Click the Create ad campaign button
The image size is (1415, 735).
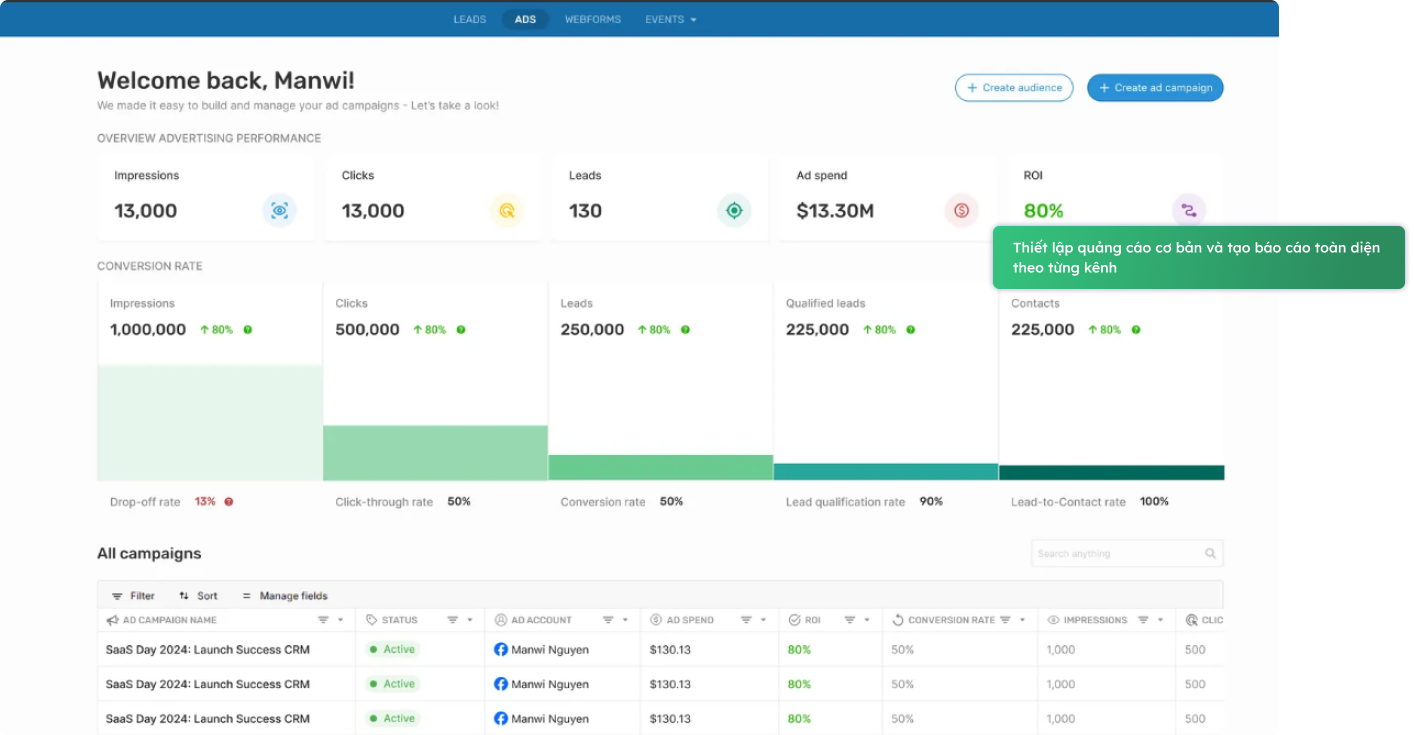[x=1155, y=88]
